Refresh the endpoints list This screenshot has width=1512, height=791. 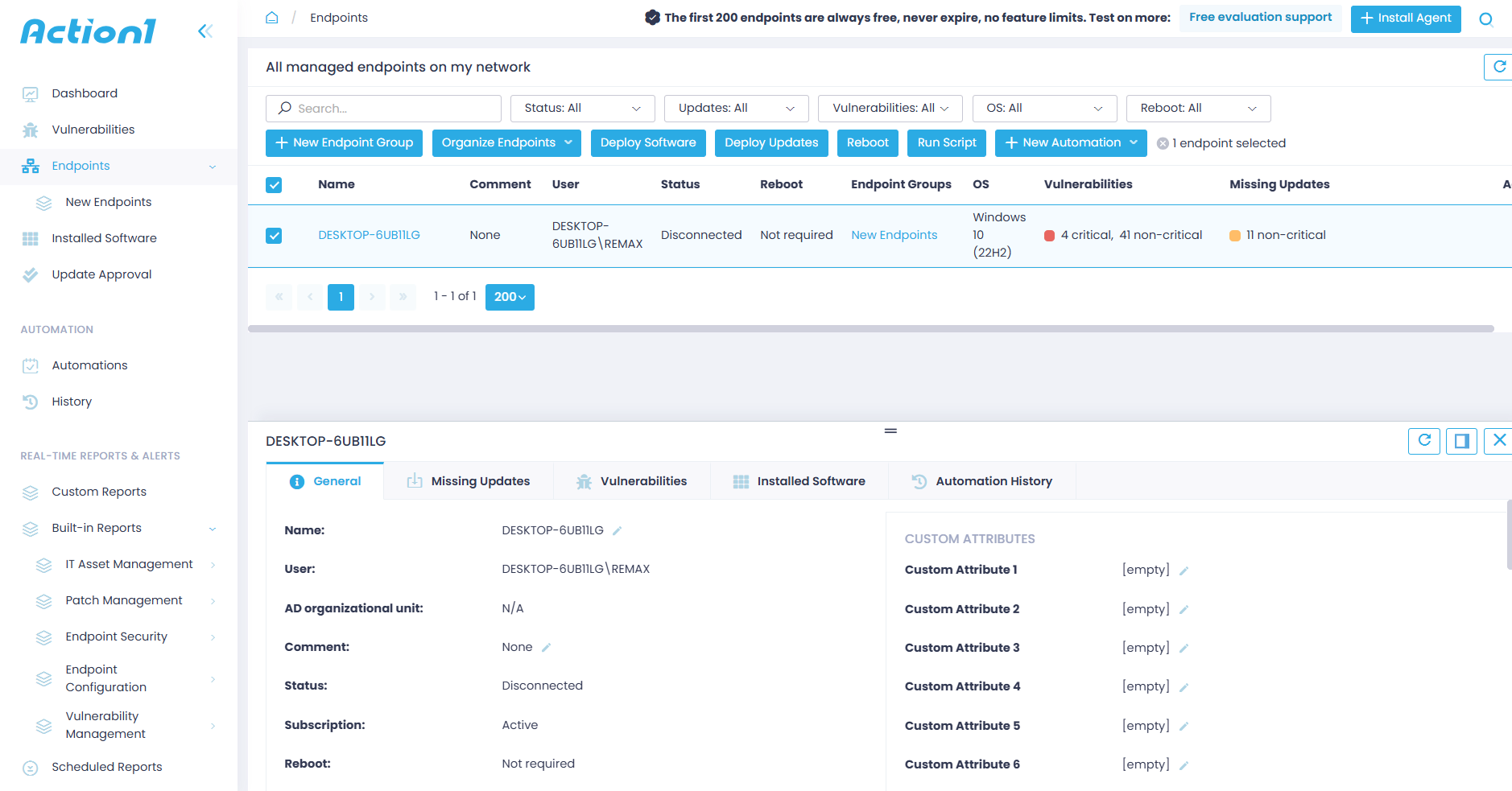coord(1499,67)
